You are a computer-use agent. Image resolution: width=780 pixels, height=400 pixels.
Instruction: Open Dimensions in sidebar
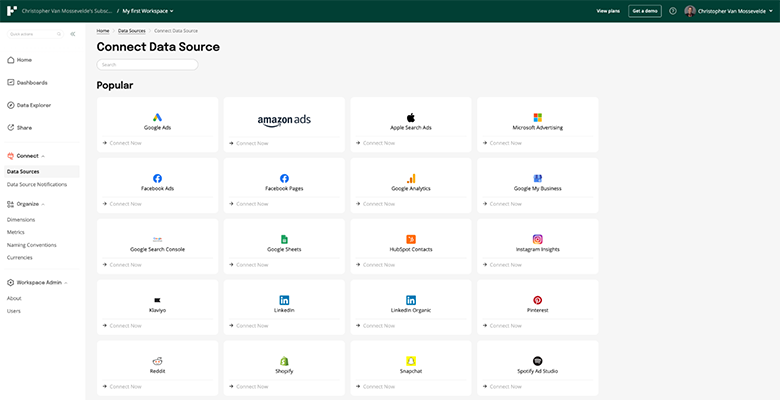click(x=21, y=219)
